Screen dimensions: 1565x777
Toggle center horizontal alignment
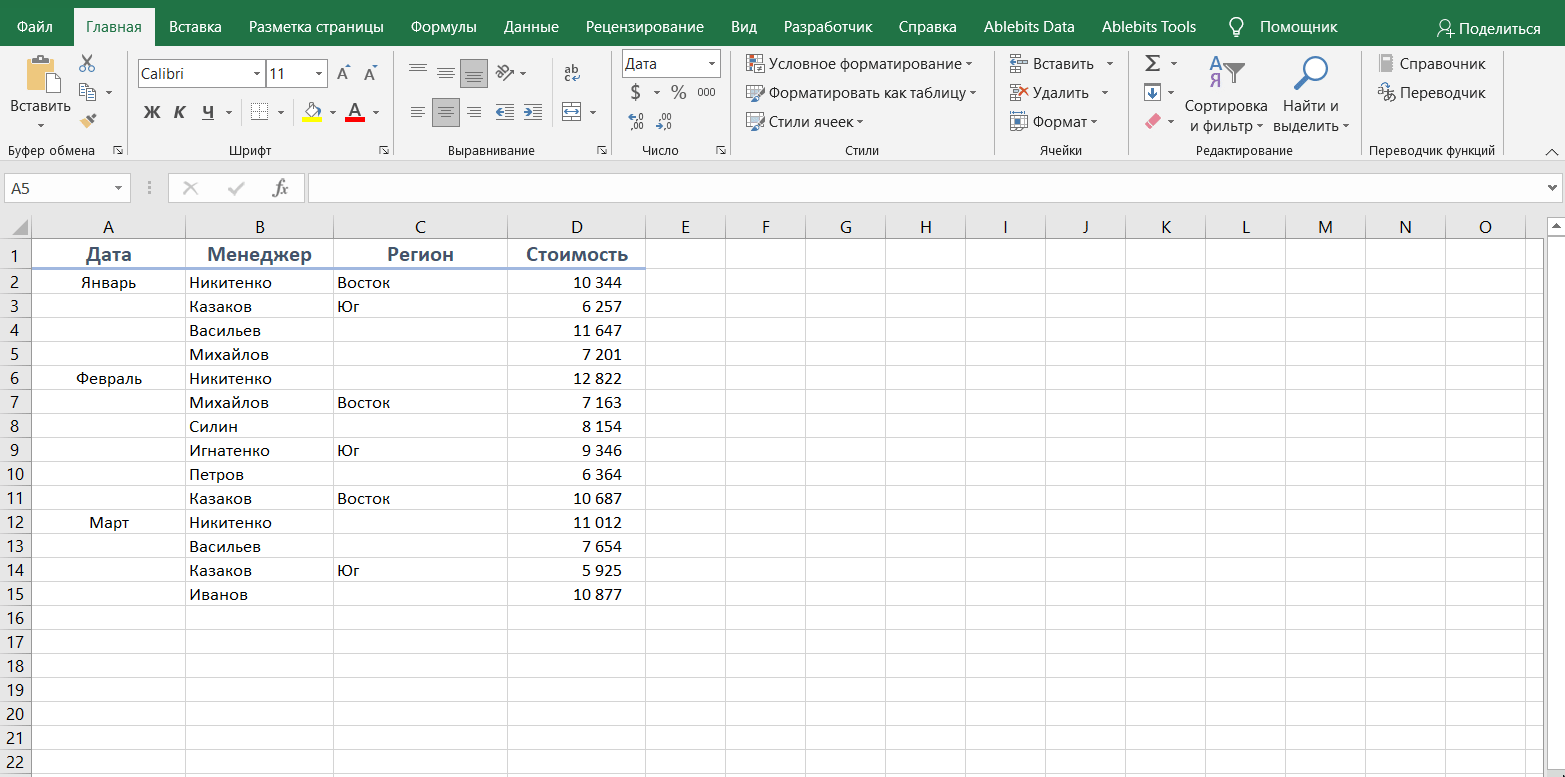[446, 112]
